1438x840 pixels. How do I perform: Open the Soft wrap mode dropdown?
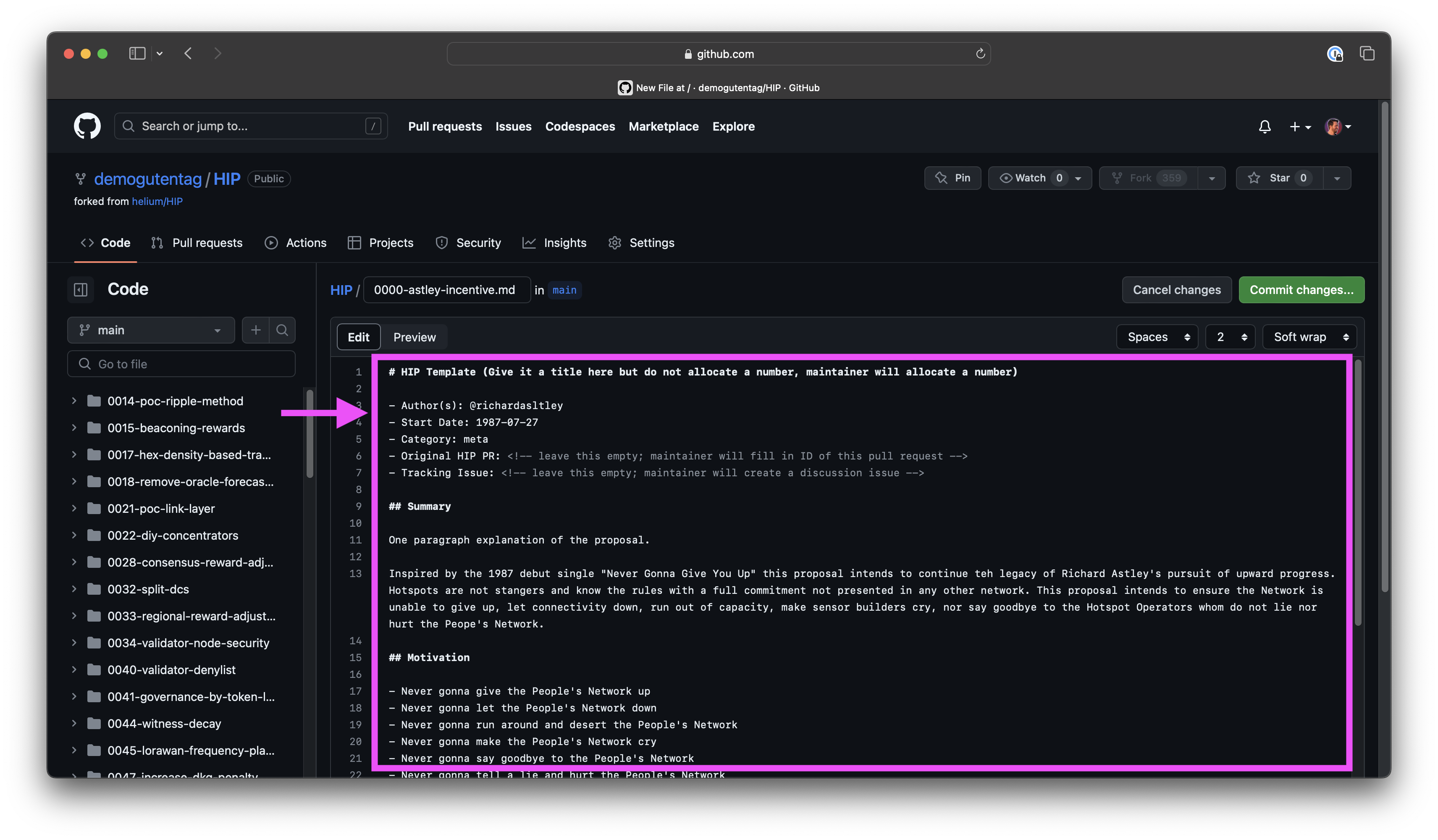point(1309,337)
